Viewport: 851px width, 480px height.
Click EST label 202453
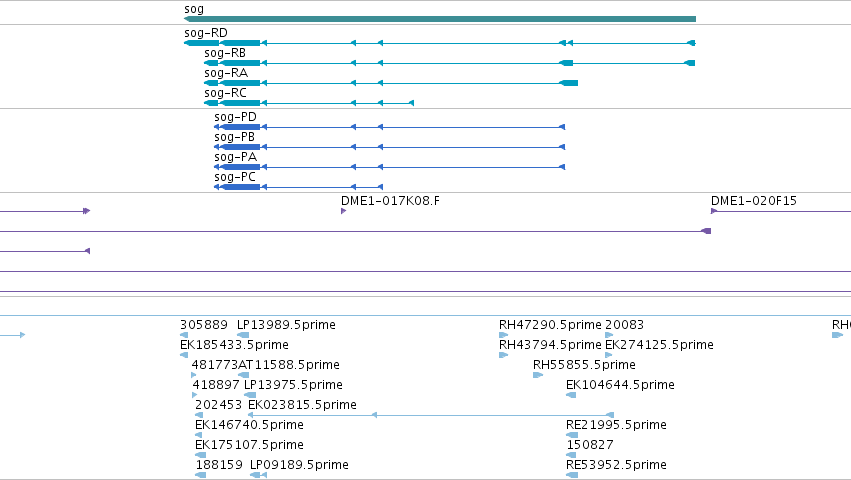click(218, 405)
